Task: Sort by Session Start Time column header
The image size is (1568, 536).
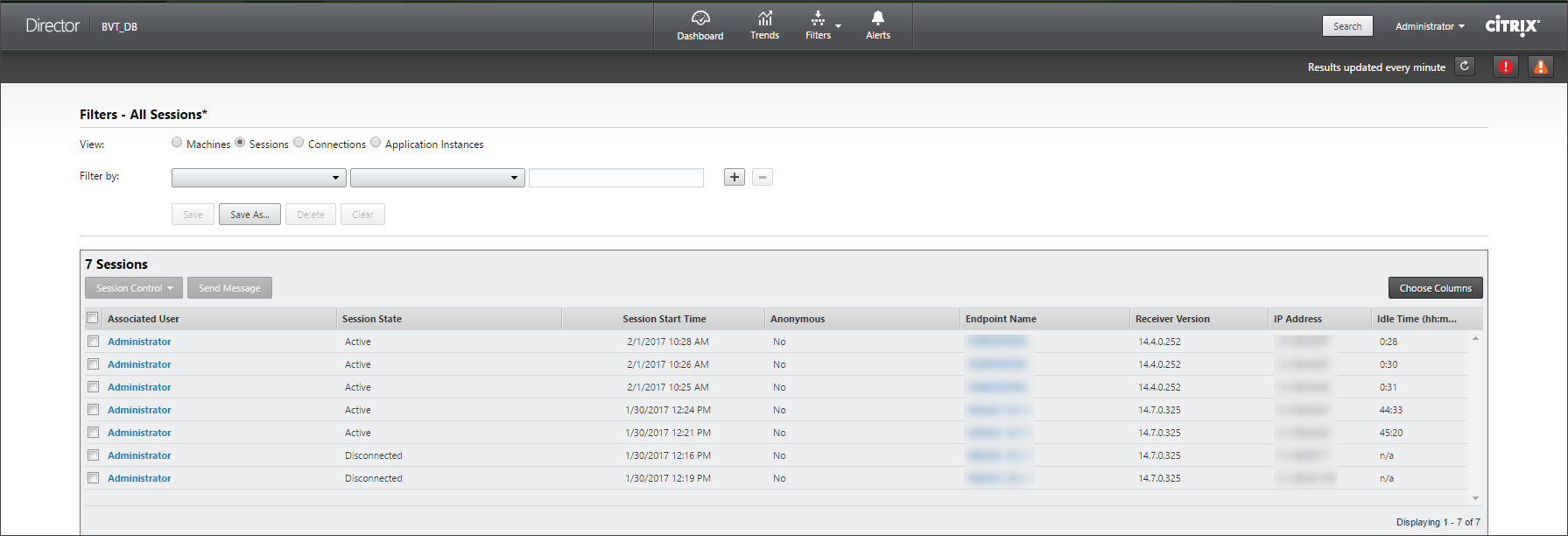Action: [664, 319]
